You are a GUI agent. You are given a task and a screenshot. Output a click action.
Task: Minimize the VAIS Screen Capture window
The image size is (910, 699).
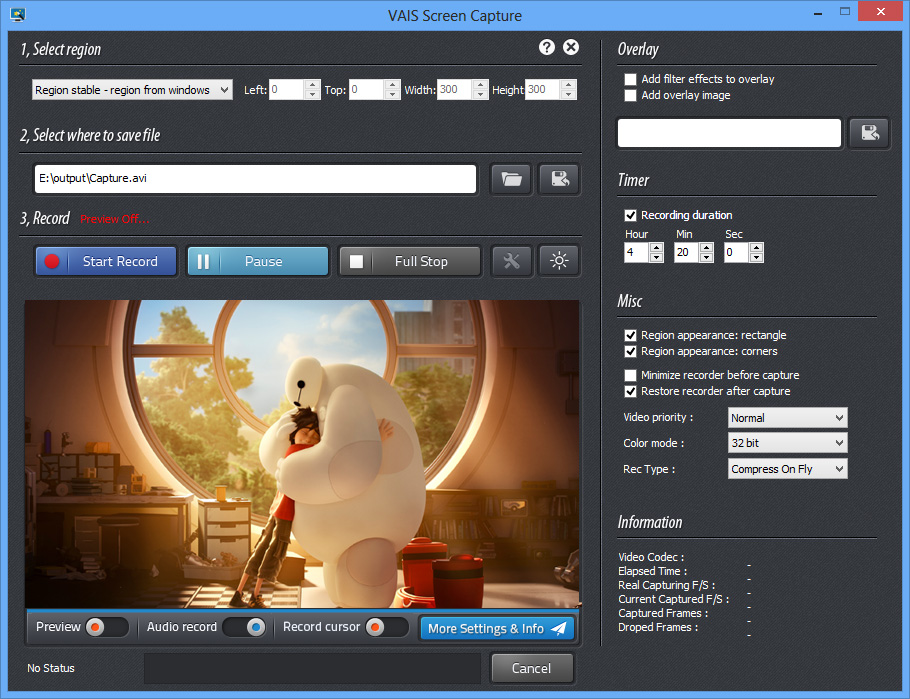pyautogui.click(x=818, y=12)
